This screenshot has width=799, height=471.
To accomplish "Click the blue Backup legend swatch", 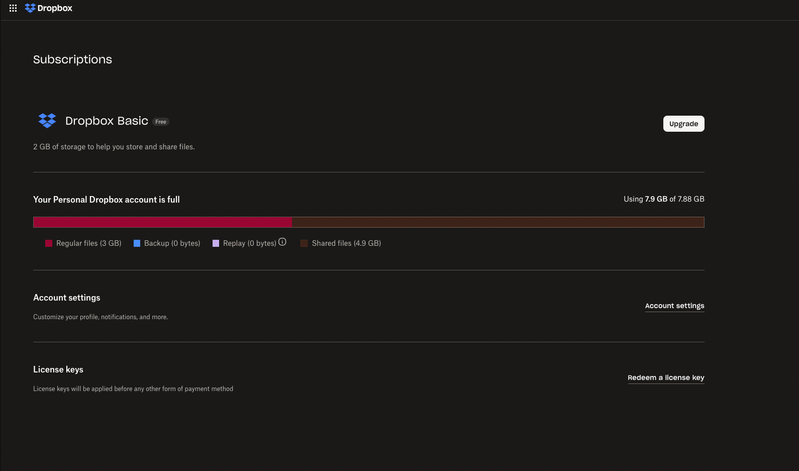I will point(136,243).
